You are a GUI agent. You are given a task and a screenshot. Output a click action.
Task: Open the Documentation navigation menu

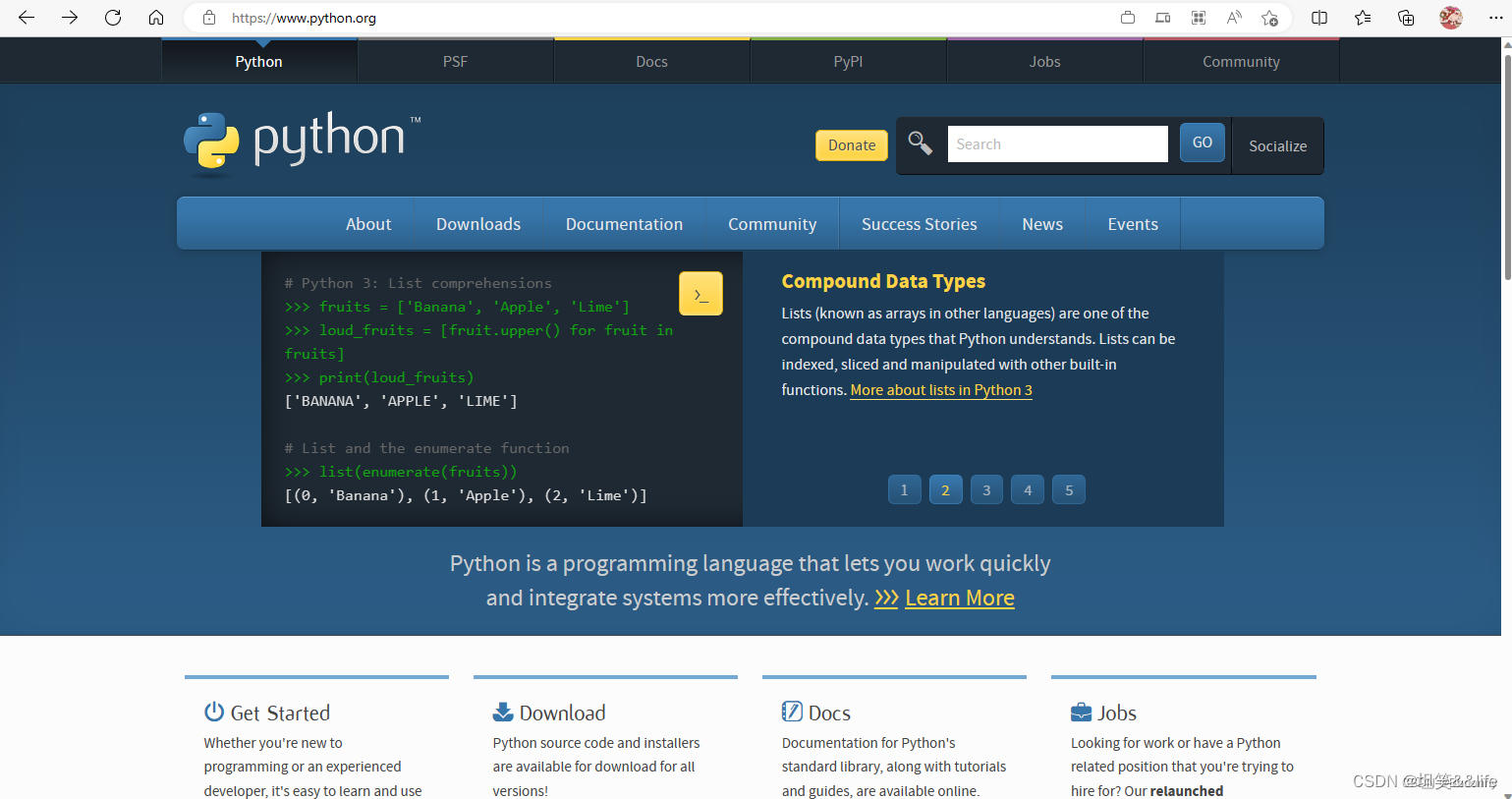coord(624,224)
